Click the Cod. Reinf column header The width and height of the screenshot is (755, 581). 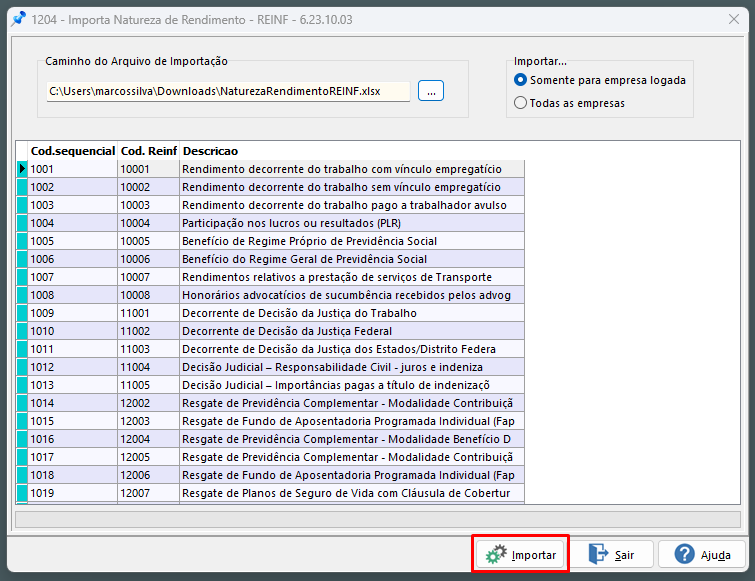pos(148,151)
